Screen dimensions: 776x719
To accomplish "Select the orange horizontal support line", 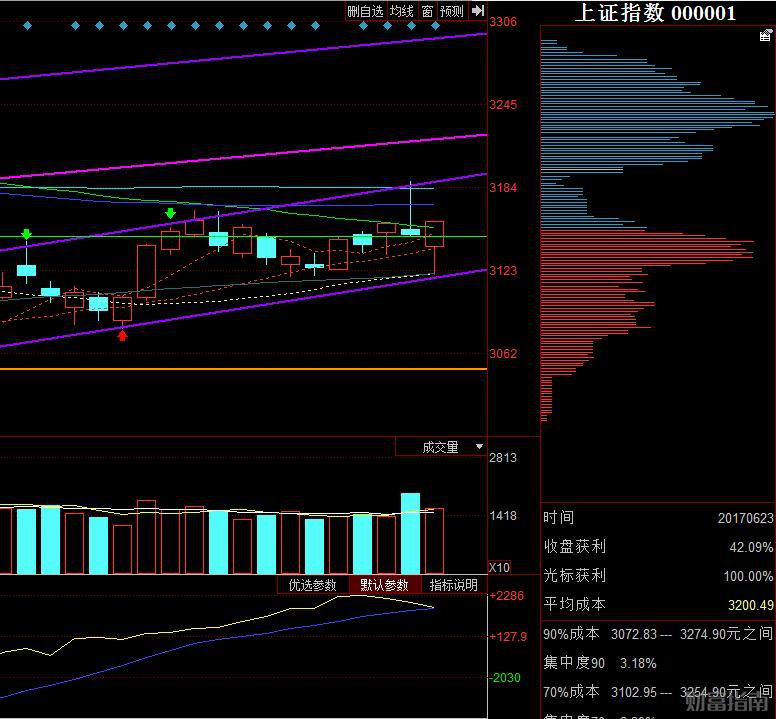I will click(x=243, y=369).
